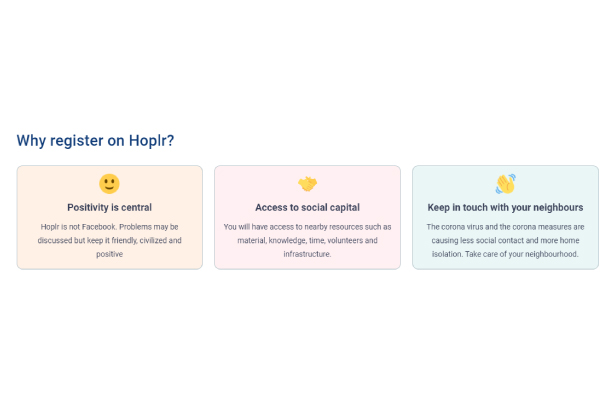Click the word 'infrastructure.' in middle card
Screen dimensions: 612x400
308,254
